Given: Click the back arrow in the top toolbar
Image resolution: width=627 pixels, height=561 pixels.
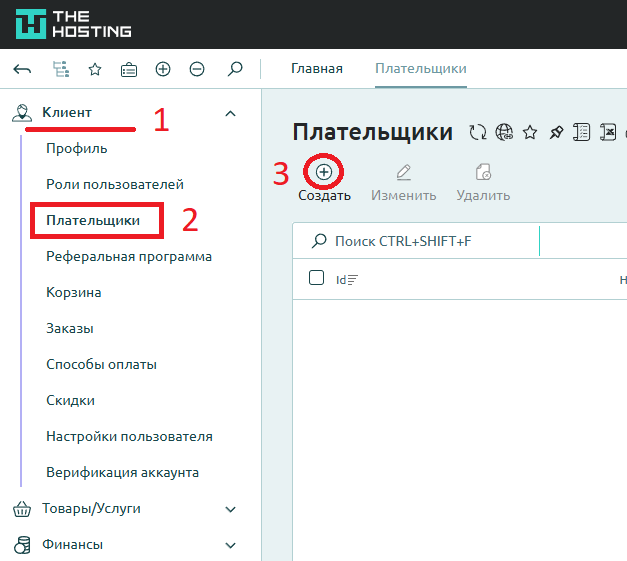Looking at the screenshot, I should (x=22, y=69).
